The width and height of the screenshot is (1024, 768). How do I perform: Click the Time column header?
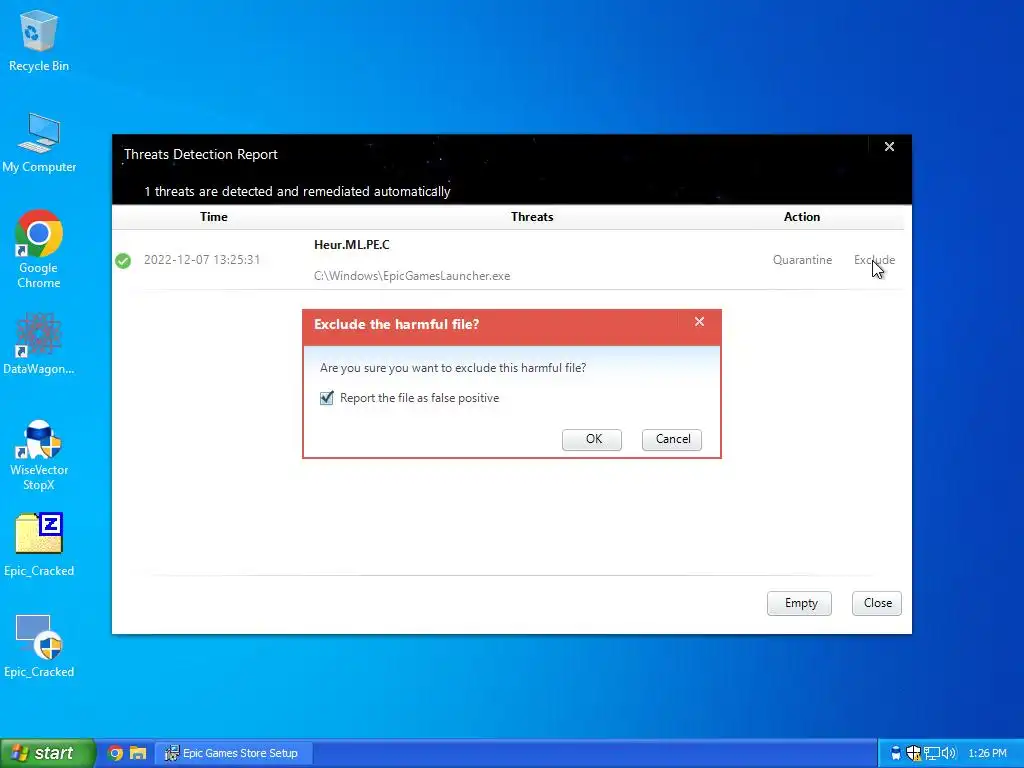(x=214, y=217)
